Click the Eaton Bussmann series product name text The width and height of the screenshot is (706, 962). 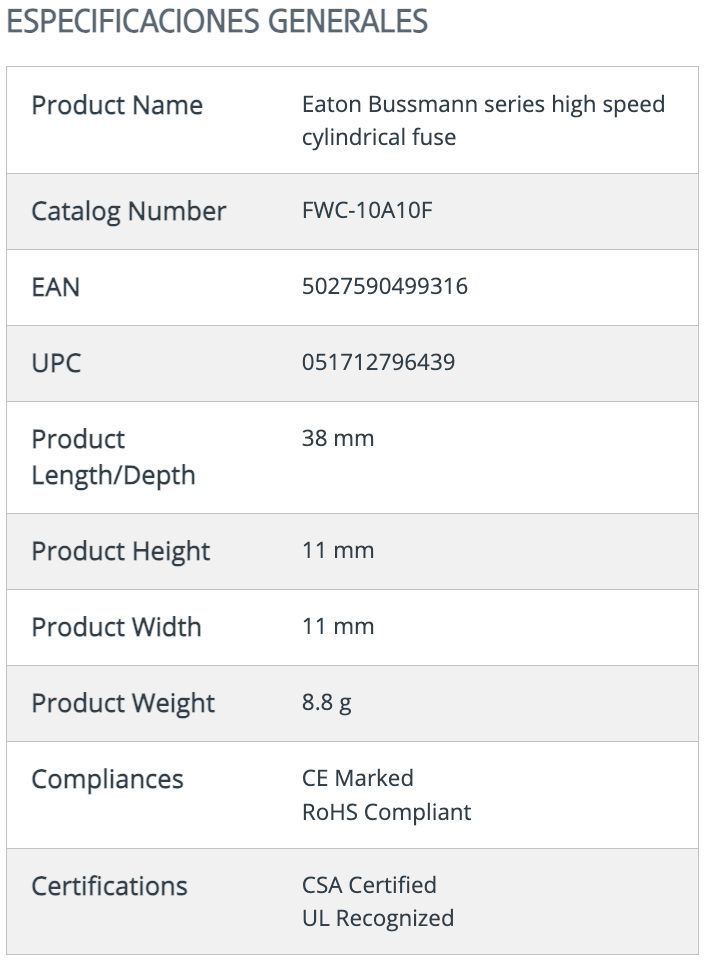pyautogui.click(x=483, y=120)
